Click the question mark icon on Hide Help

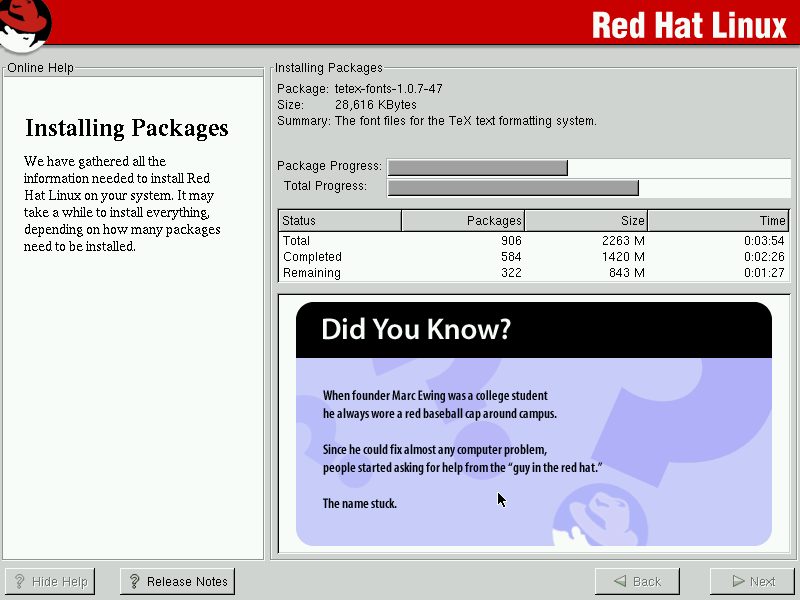pos(19,581)
